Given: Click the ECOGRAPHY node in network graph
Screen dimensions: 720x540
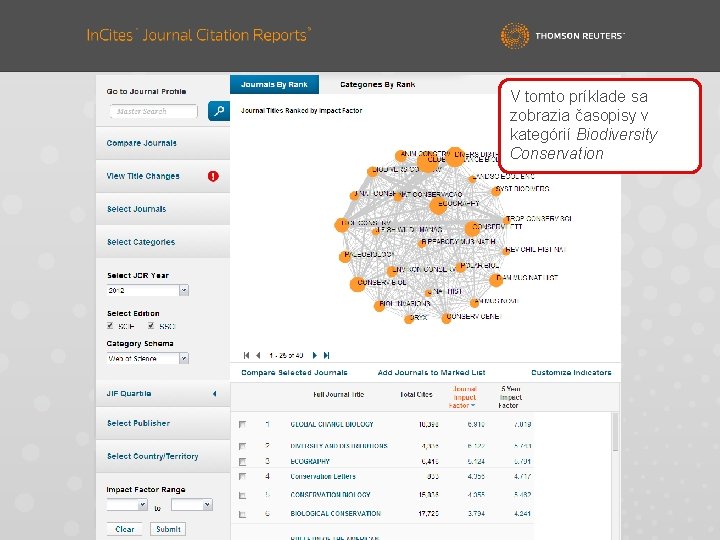Looking at the screenshot, I should tap(438, 206).
